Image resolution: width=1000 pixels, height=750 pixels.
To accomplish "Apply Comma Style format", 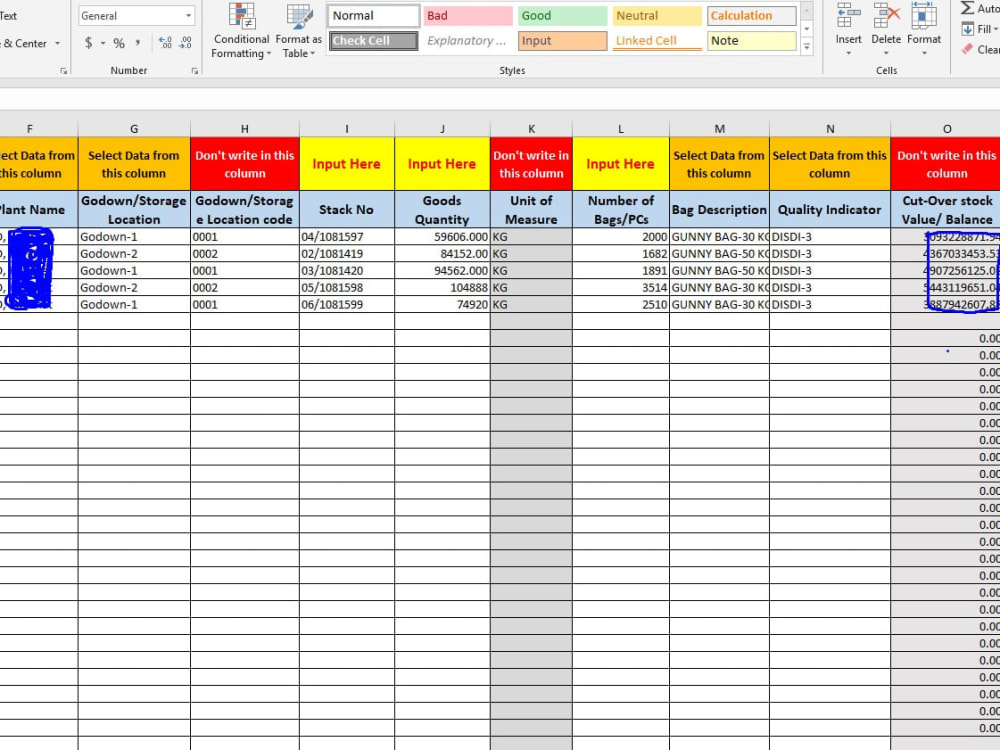I will 138,43.
